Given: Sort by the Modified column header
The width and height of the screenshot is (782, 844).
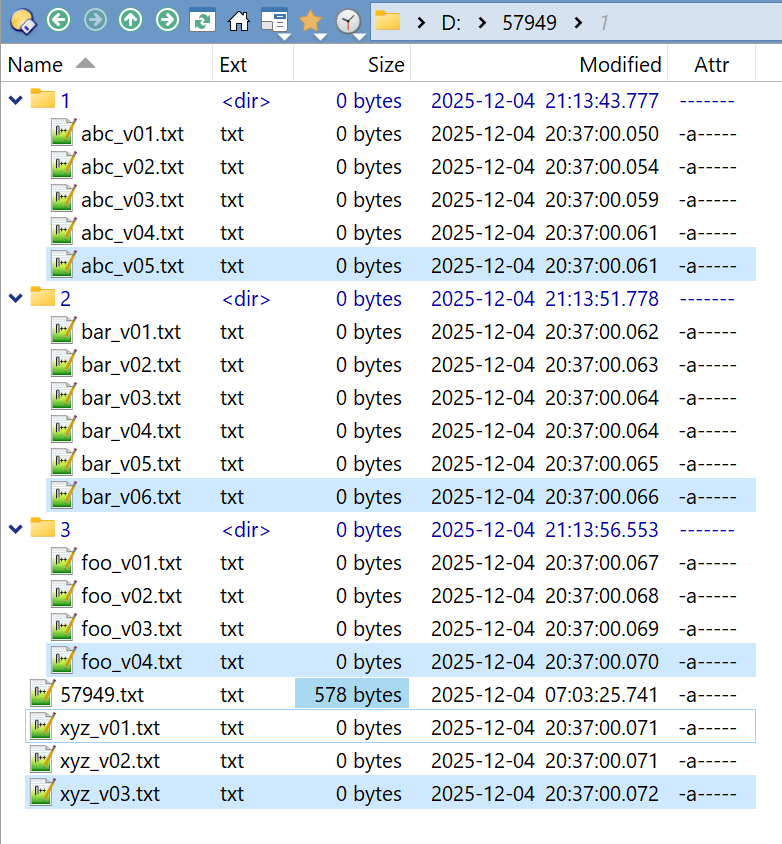Looking at the screenshot, I should (x=620, y=65).
